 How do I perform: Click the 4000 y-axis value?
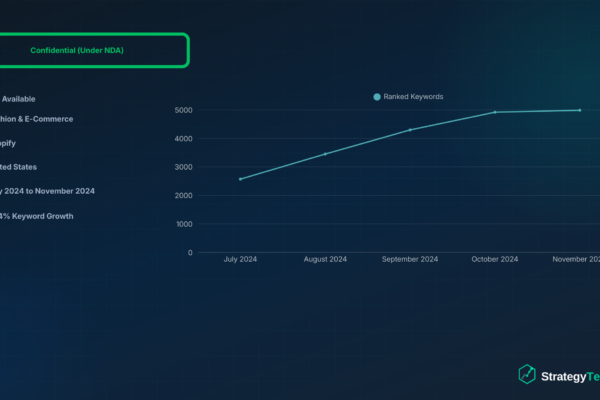(x=184, y=139)
